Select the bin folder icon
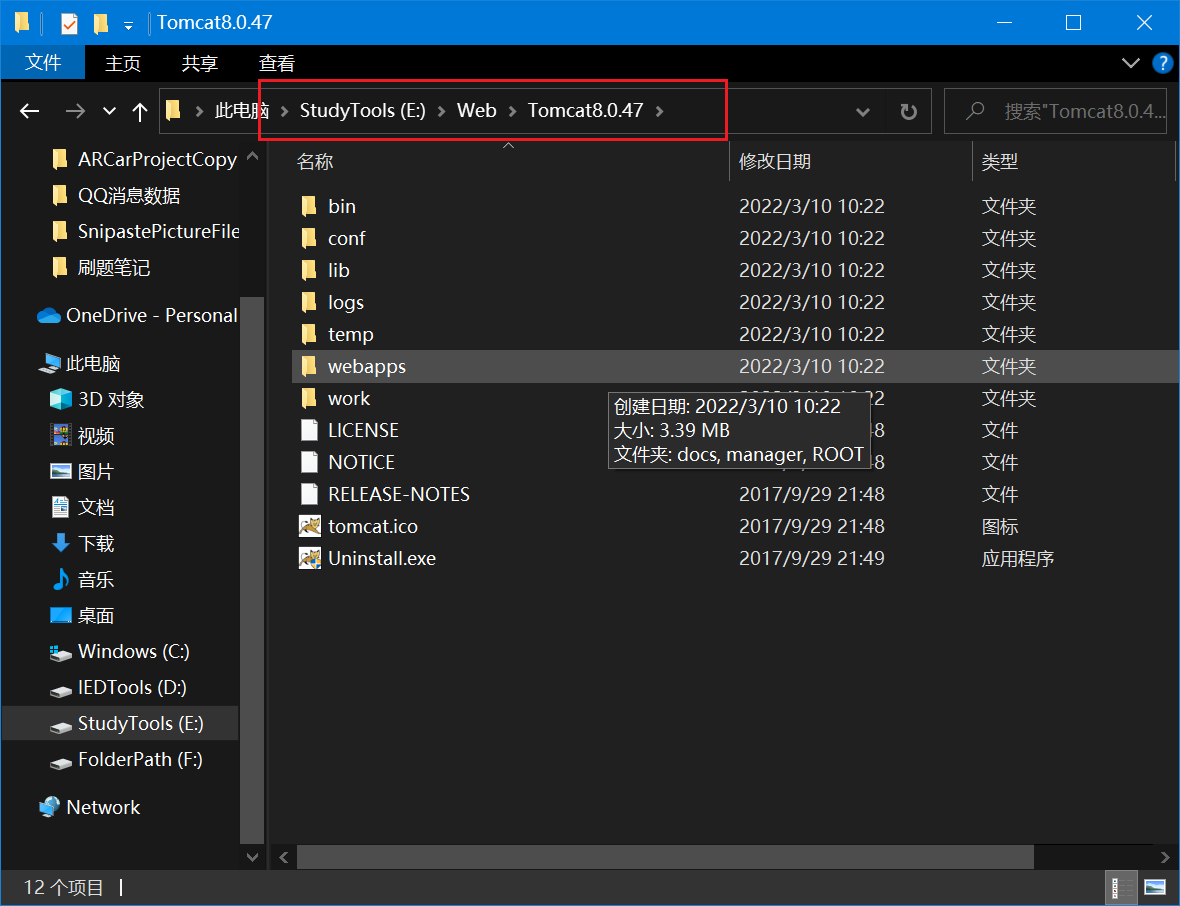This screenshot has width=1180, height=906. click(309, 205)
